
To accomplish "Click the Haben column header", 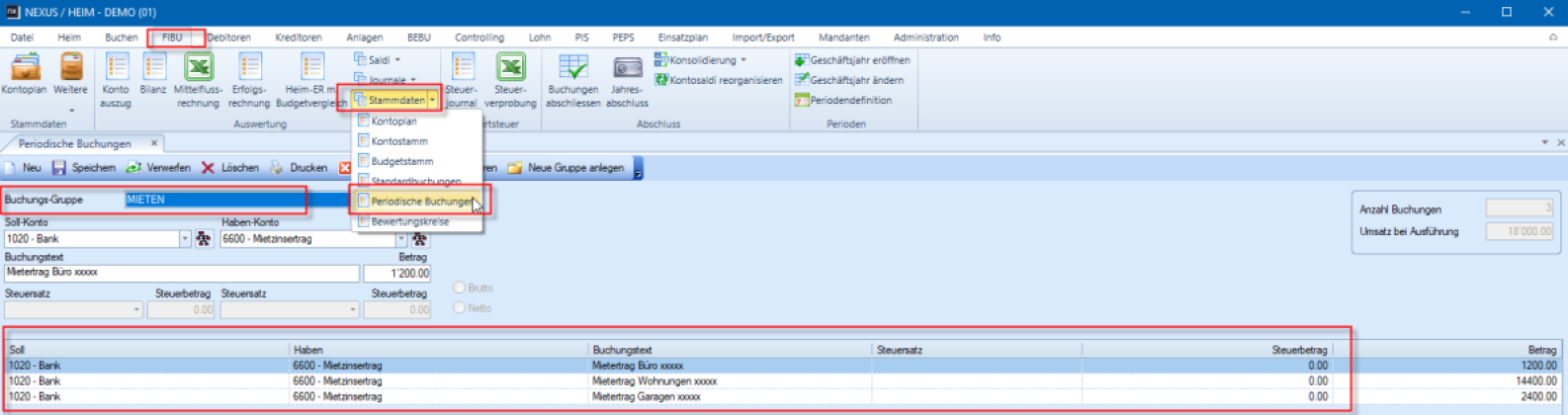I will (439, 350).
